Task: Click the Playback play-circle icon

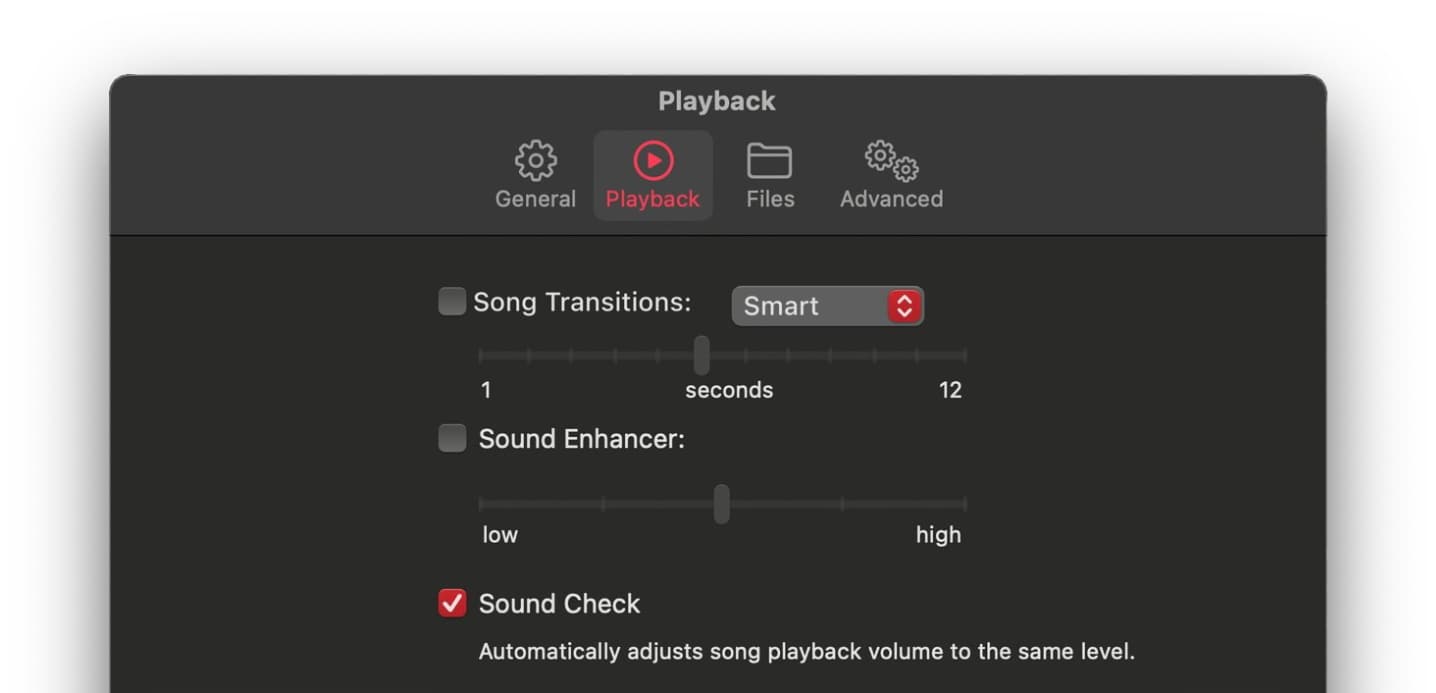Action: (x=653, y=160)
